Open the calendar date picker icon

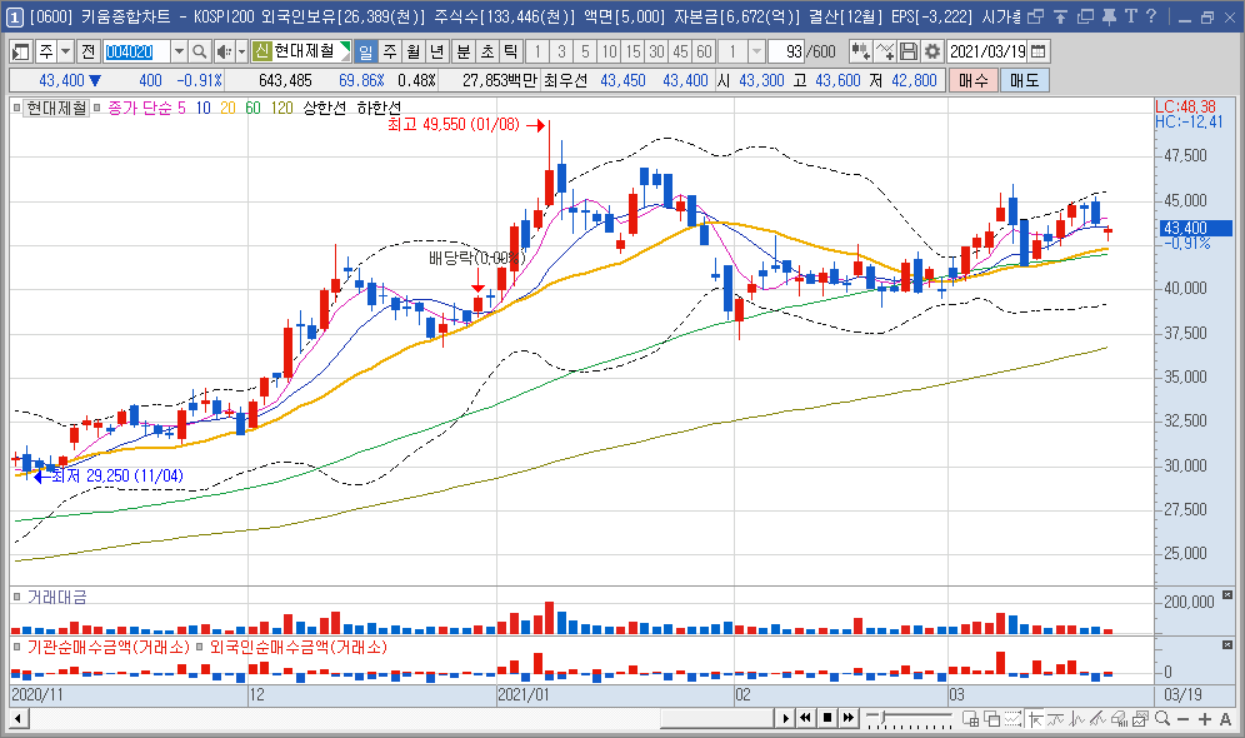[x=1039, y=51]
